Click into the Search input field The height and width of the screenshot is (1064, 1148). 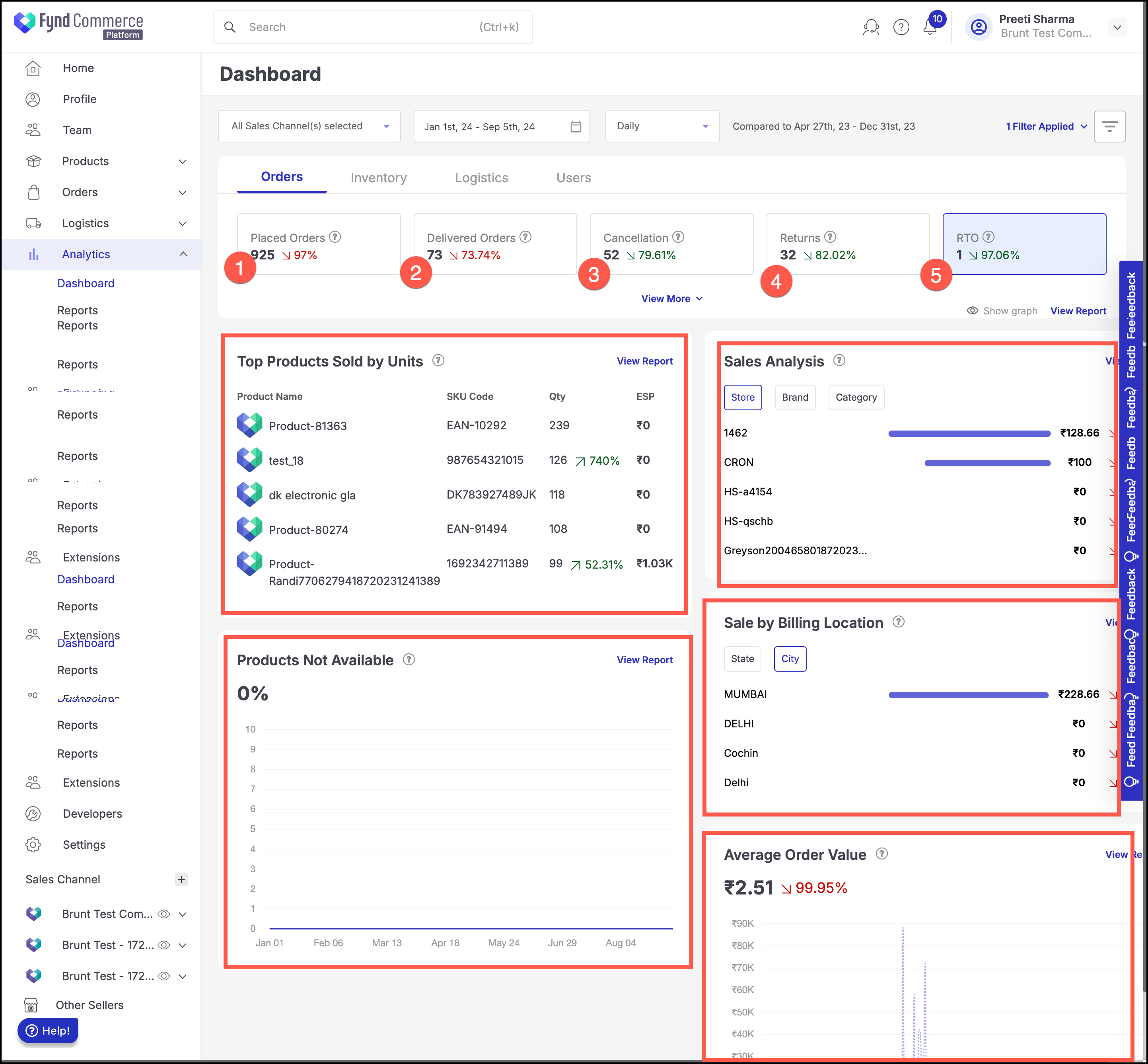tap(373, 27)
